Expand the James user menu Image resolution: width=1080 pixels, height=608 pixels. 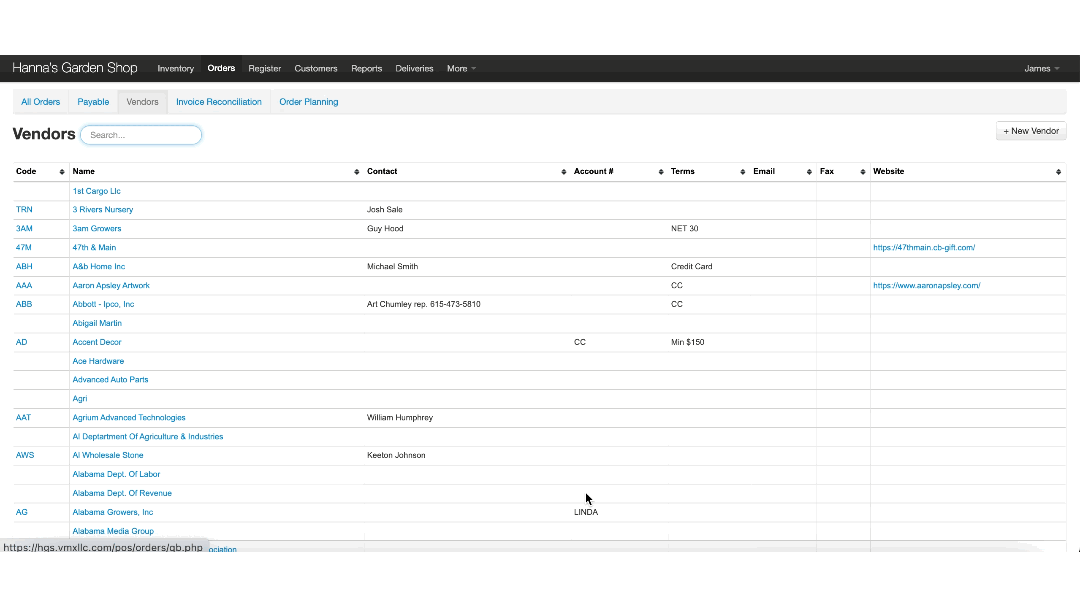pyautogui.click(x=1041, y=69)
